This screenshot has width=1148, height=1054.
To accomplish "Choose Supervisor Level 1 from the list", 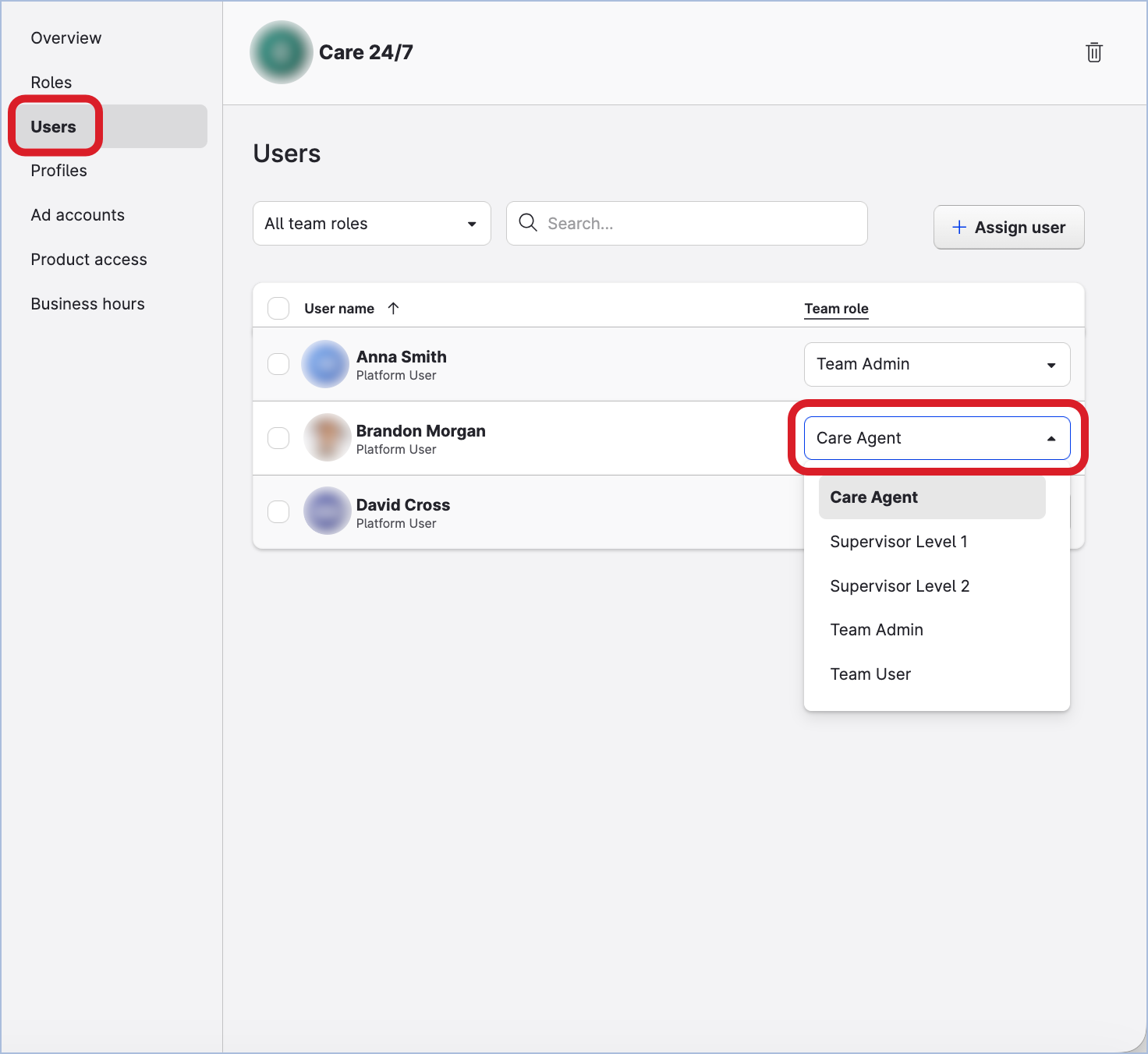I will click(x=898, y=542).
